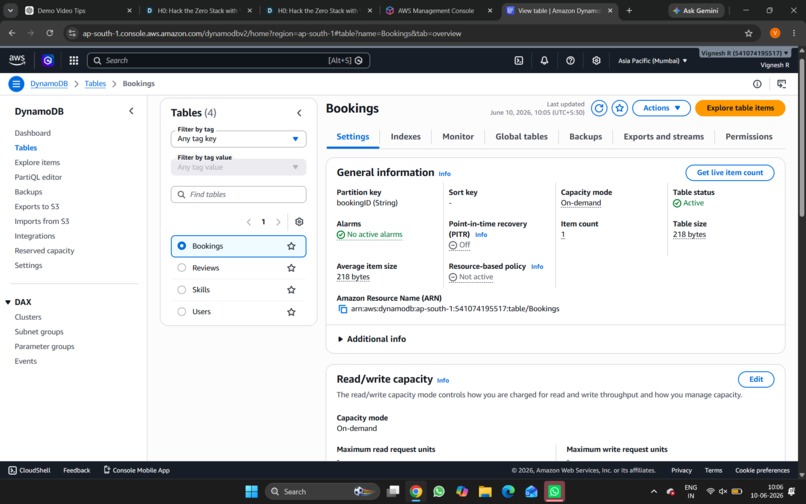Viewport: 806px width, 504px height.
Task: Click Explore table items button
Action: tap(740, 108)
